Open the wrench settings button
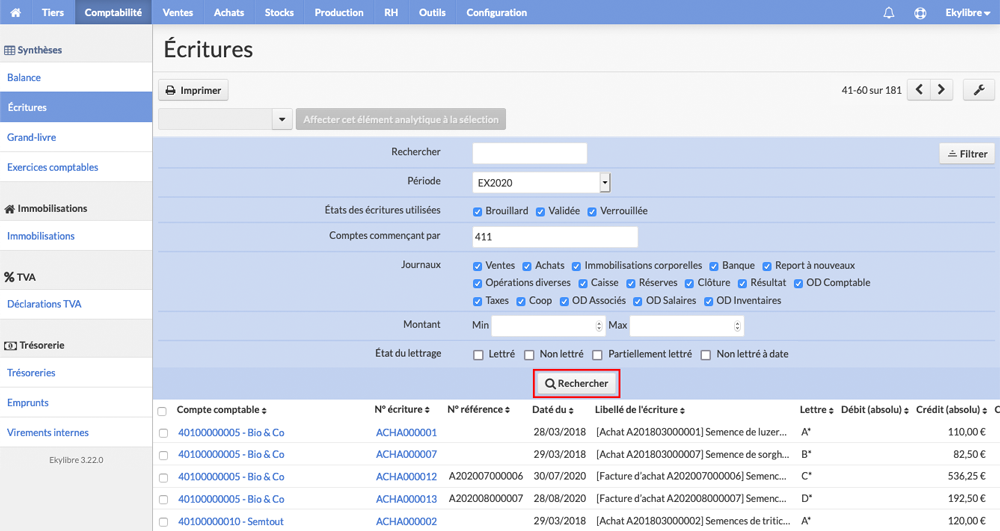 tap(979, 90)
